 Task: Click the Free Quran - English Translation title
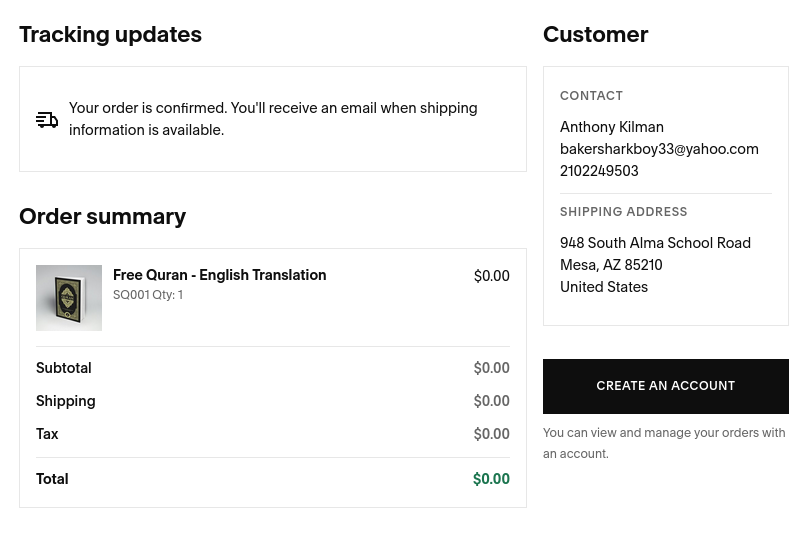pyautogui.click(x=219, y=275)
